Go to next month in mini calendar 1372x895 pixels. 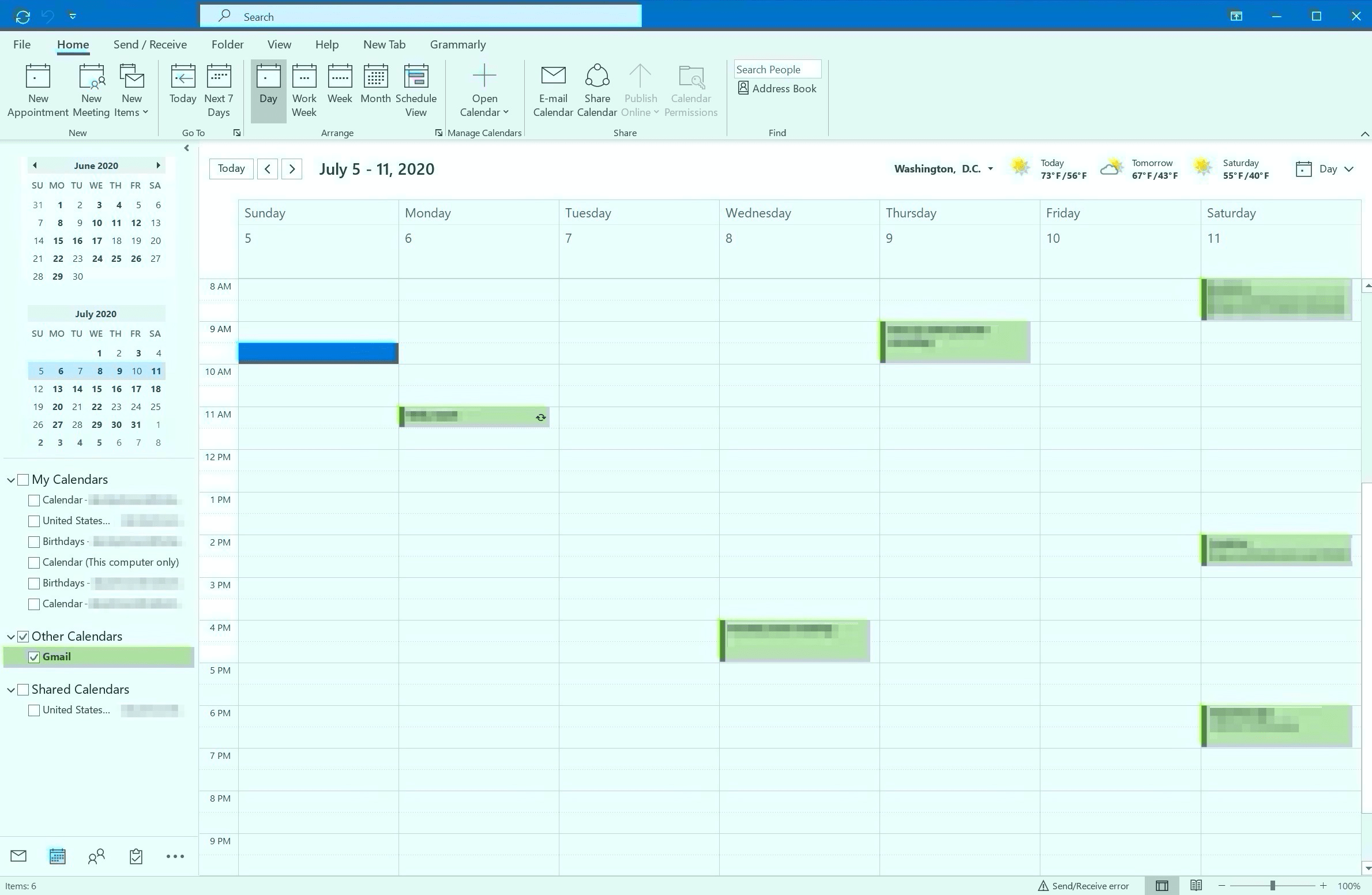pyautogui.click(x=158, y=166)
